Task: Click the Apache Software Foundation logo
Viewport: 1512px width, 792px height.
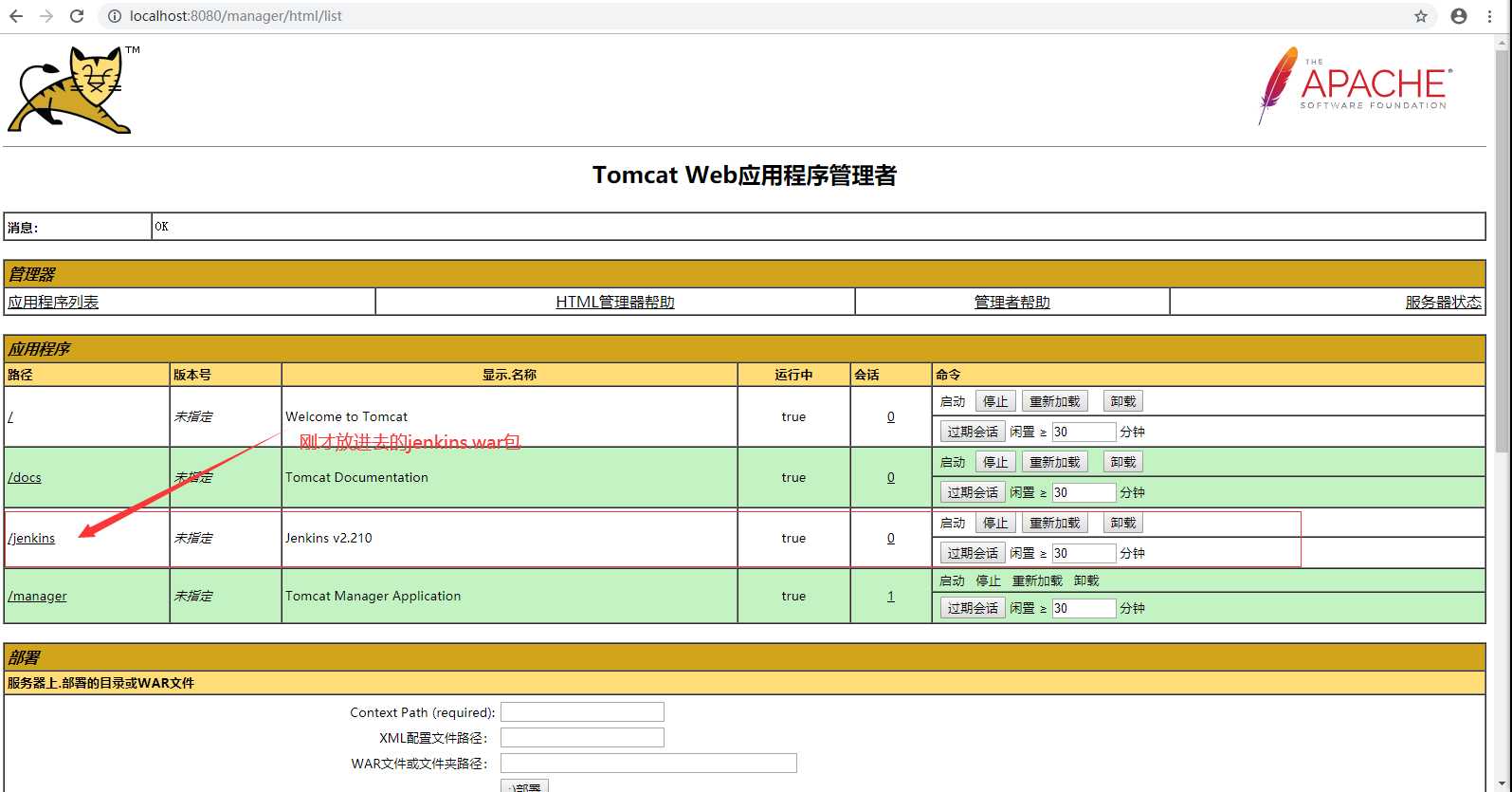Action: (1355, 85)
